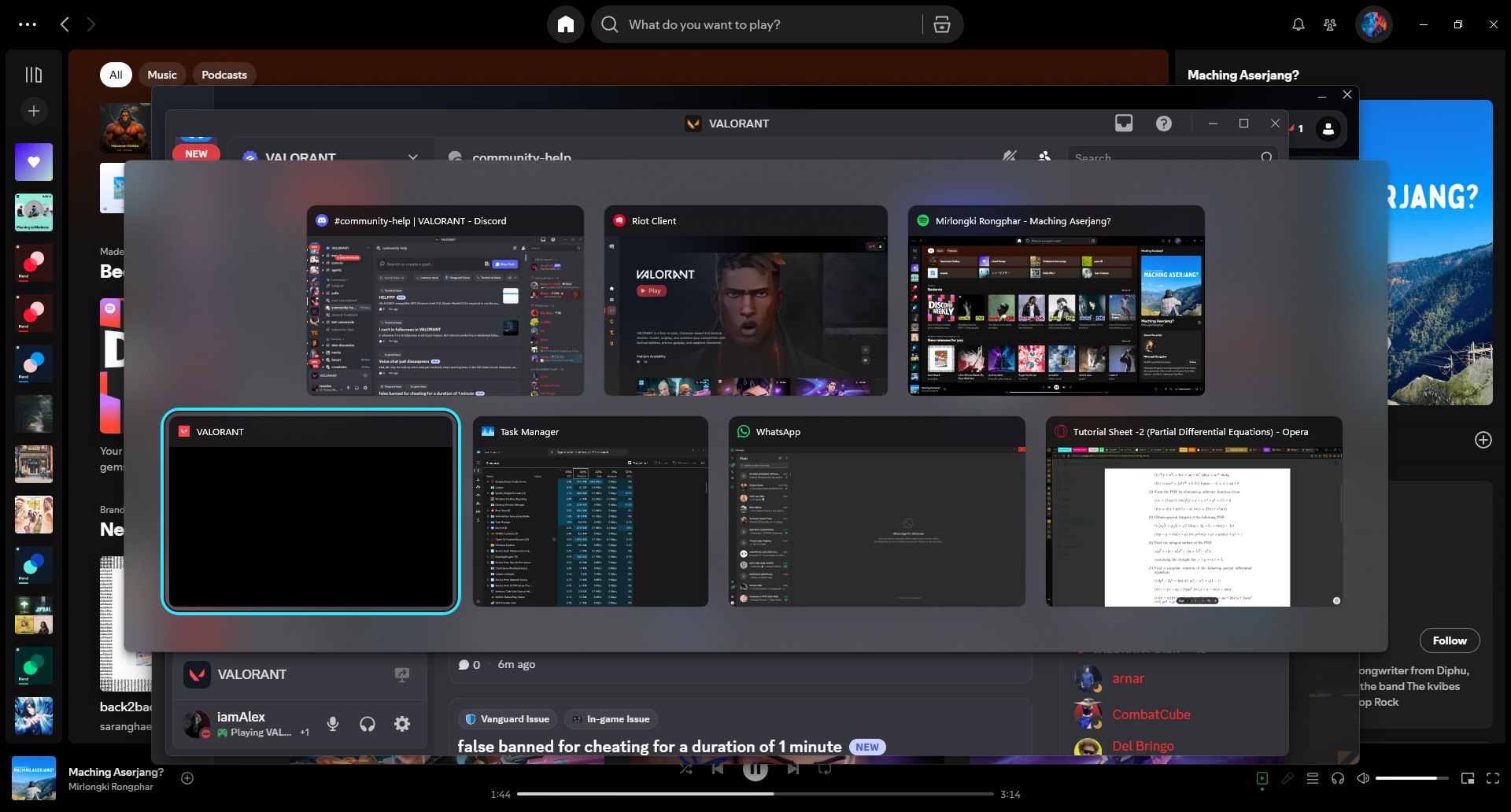Open artist Mirlongki Rongphar in player bar
Image resolution: width=1511 pixels, height=812 pixels.
[x=111, y=787]
